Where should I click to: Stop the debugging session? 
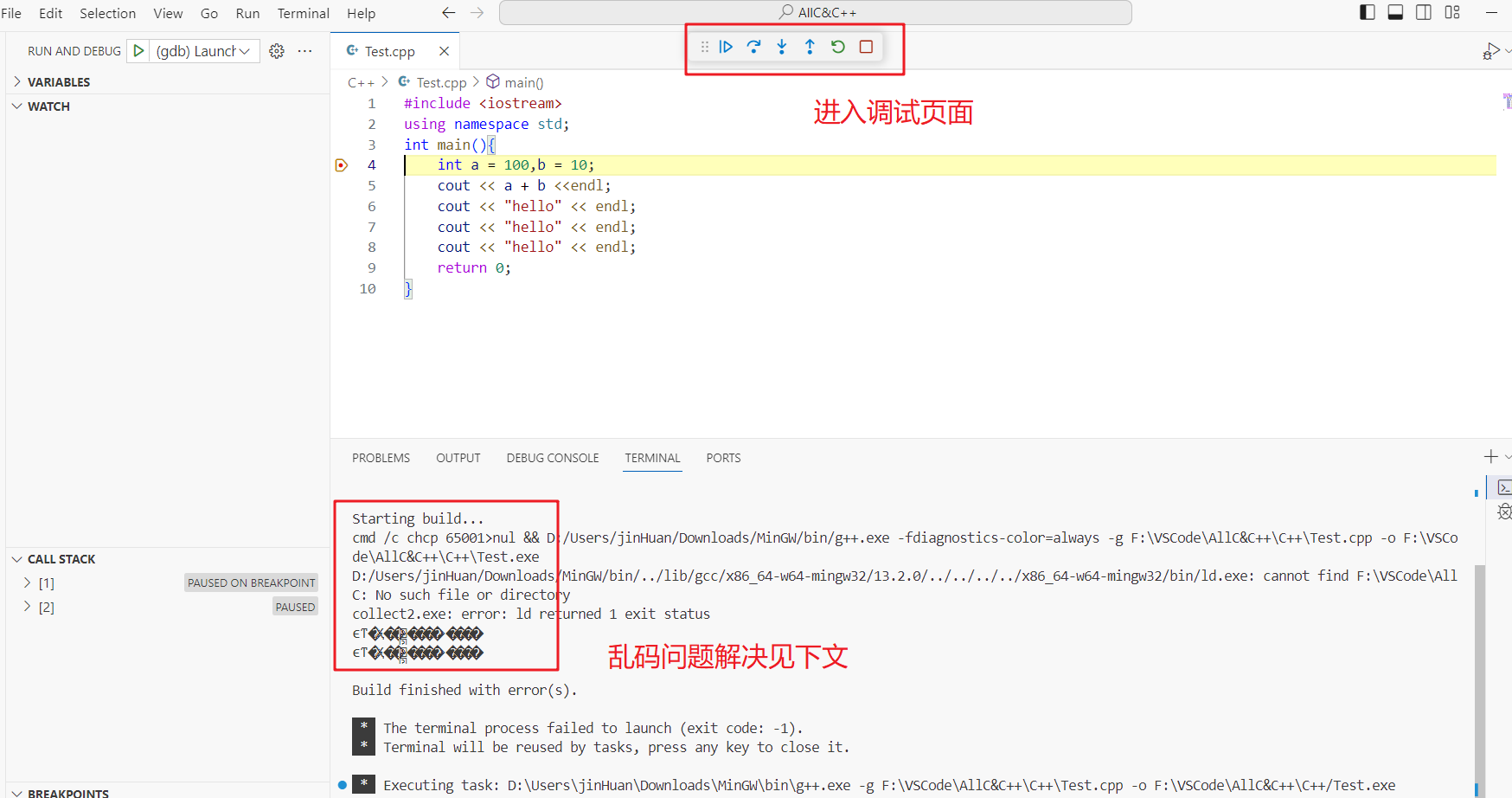(x=866, y=47)
